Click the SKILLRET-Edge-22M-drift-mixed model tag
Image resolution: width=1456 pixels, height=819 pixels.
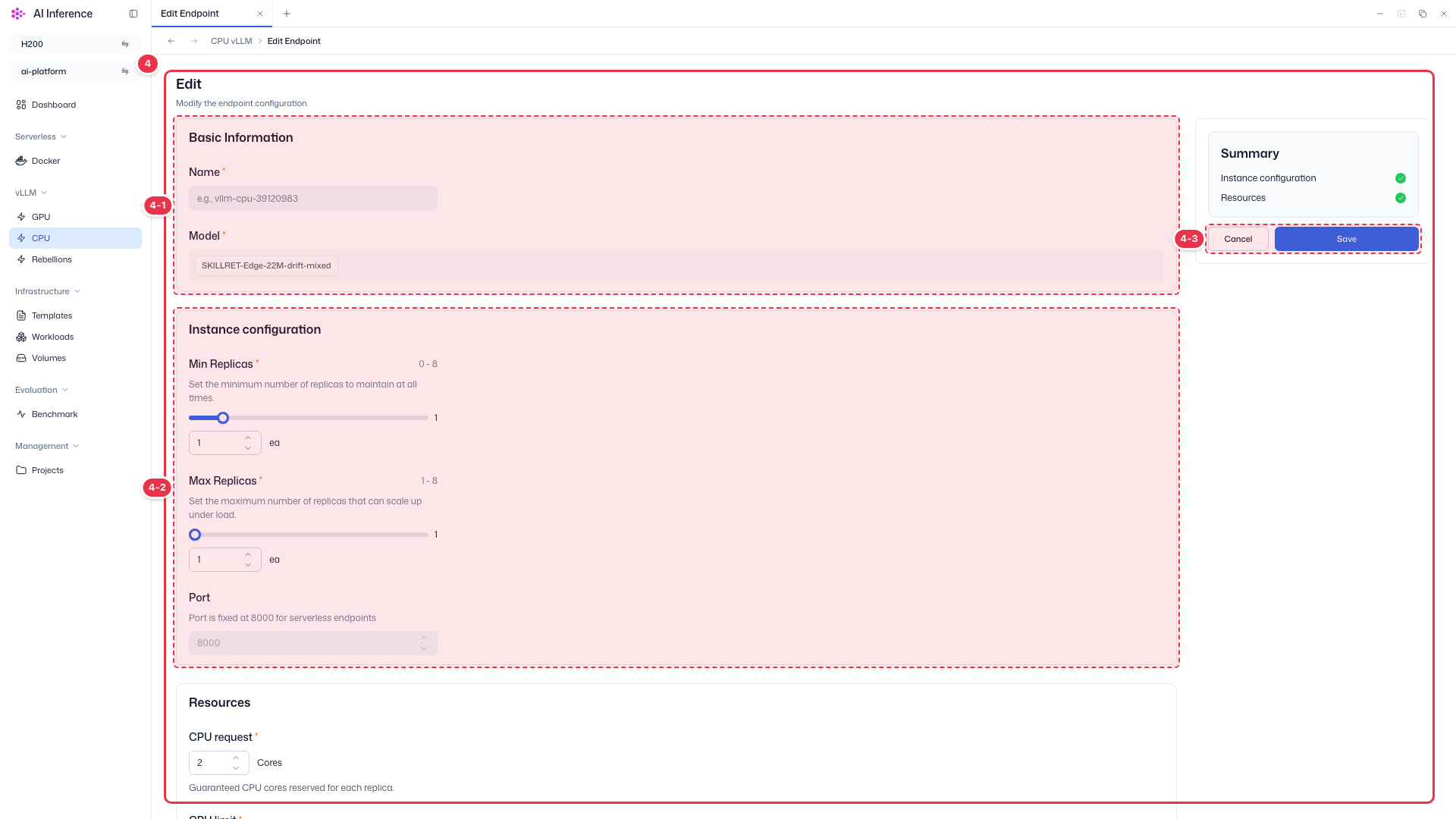coord(266,265)
